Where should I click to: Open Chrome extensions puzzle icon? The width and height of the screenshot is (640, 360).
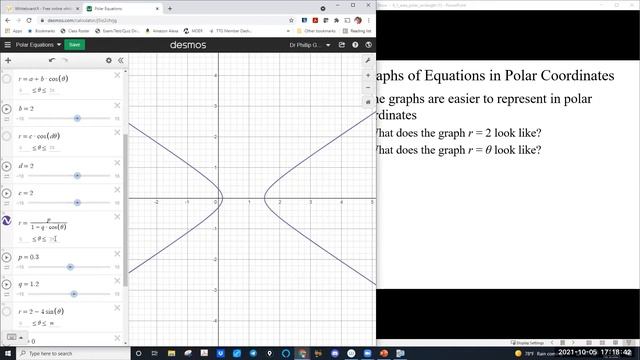tap(336, 20)
